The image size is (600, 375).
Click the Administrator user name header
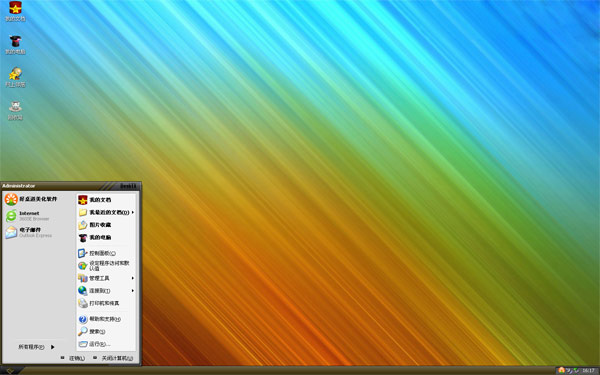[x=19, y=186]
